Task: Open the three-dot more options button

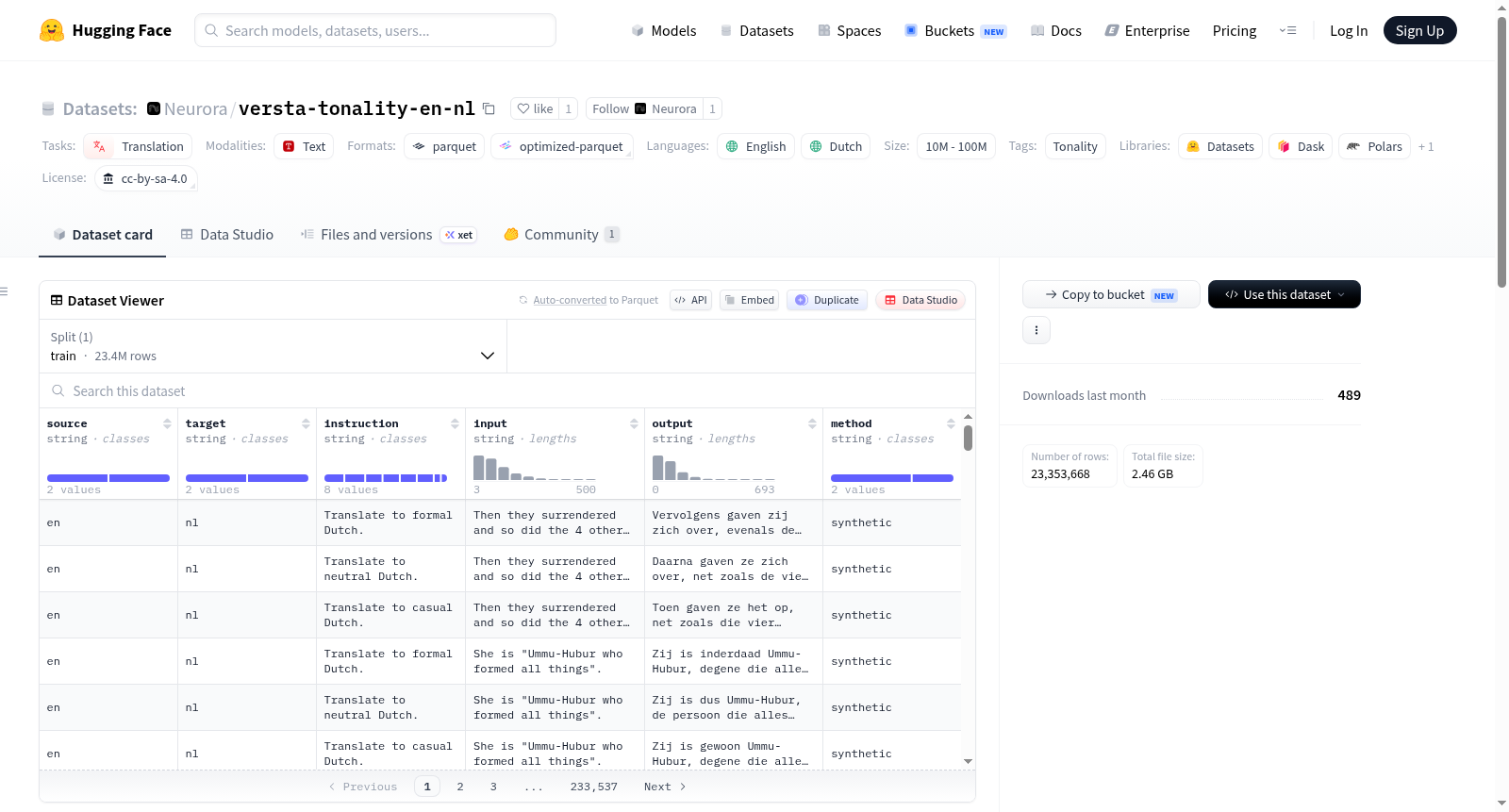Action: 1036,330
